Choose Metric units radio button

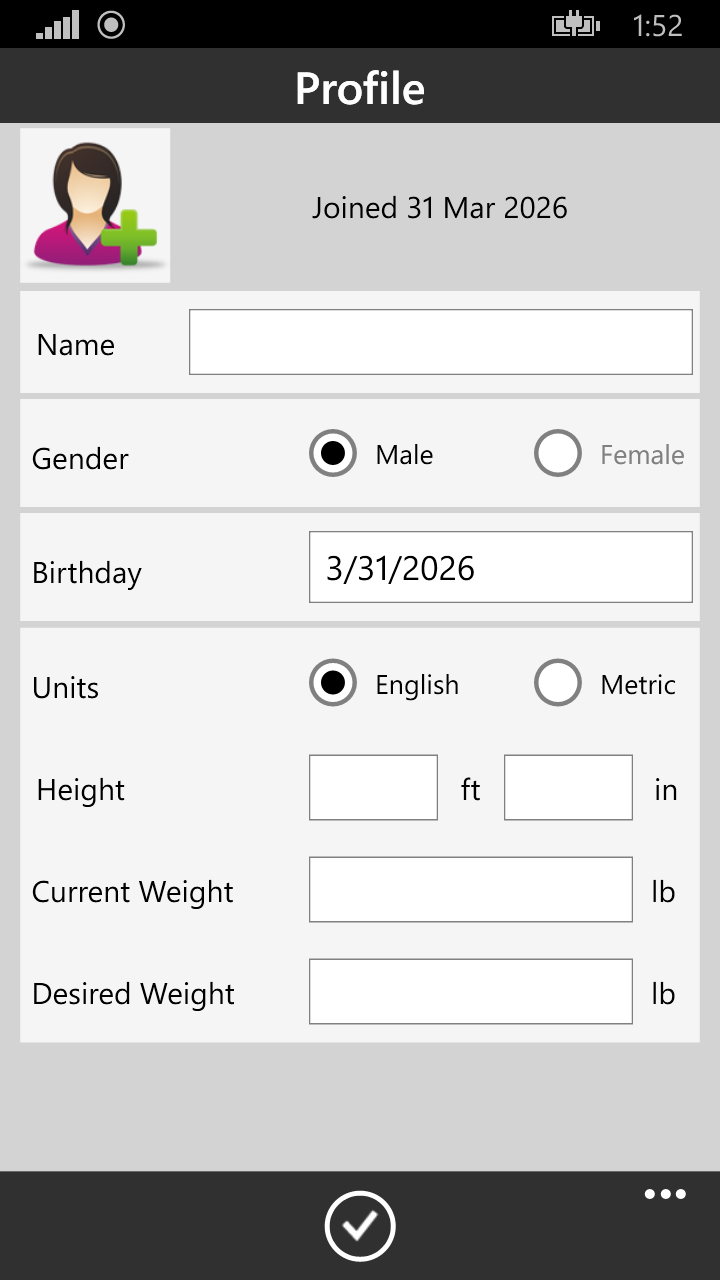point(558,684)
